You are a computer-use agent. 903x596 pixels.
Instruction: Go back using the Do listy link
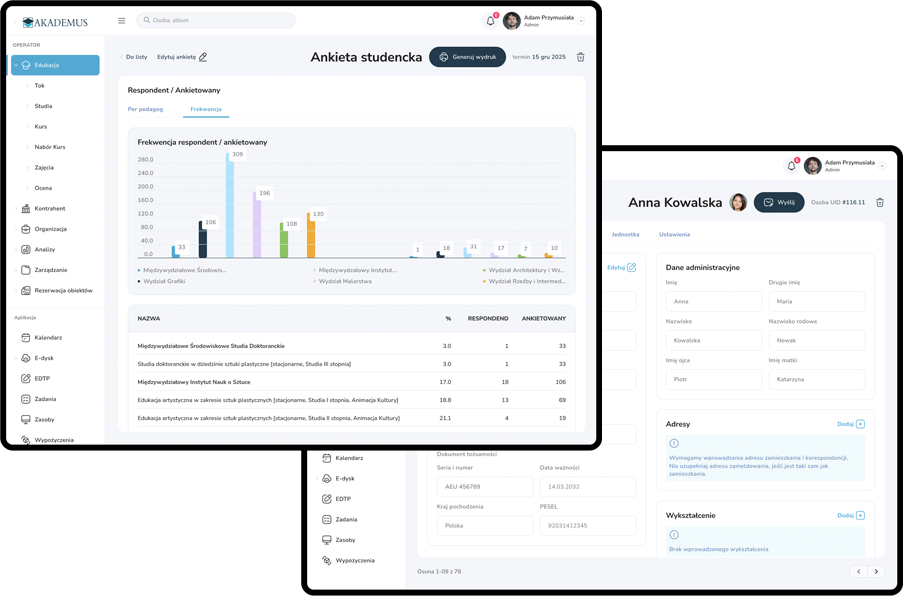pos(135,57)
